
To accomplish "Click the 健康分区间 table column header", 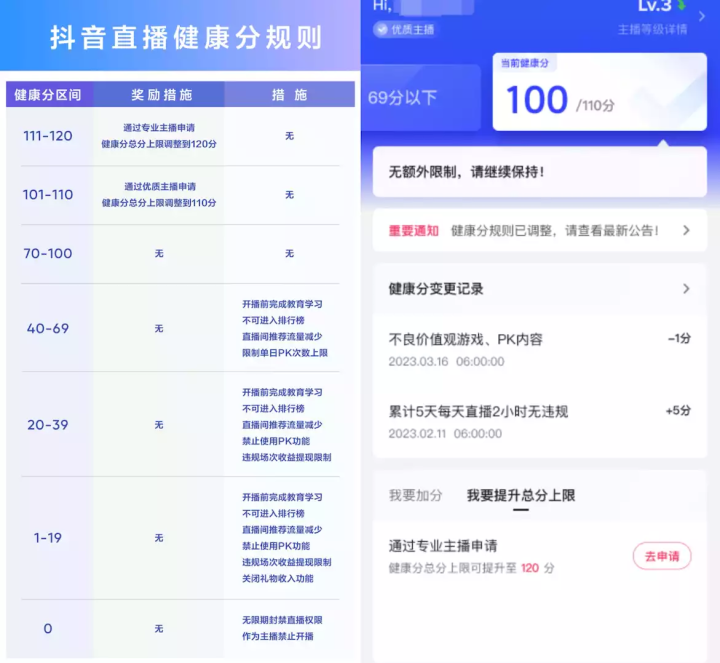I will (47, 95).
